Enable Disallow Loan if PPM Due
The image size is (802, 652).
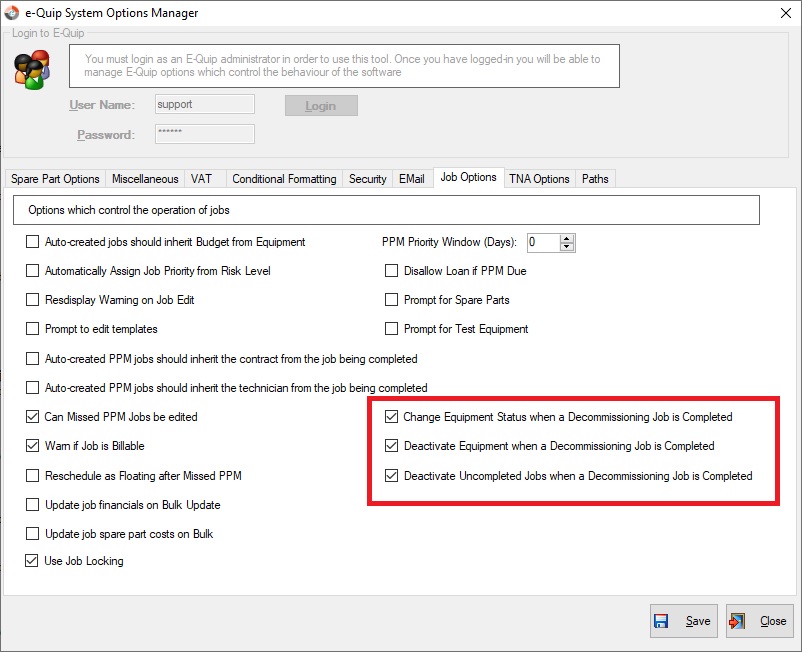click(391, 271)
